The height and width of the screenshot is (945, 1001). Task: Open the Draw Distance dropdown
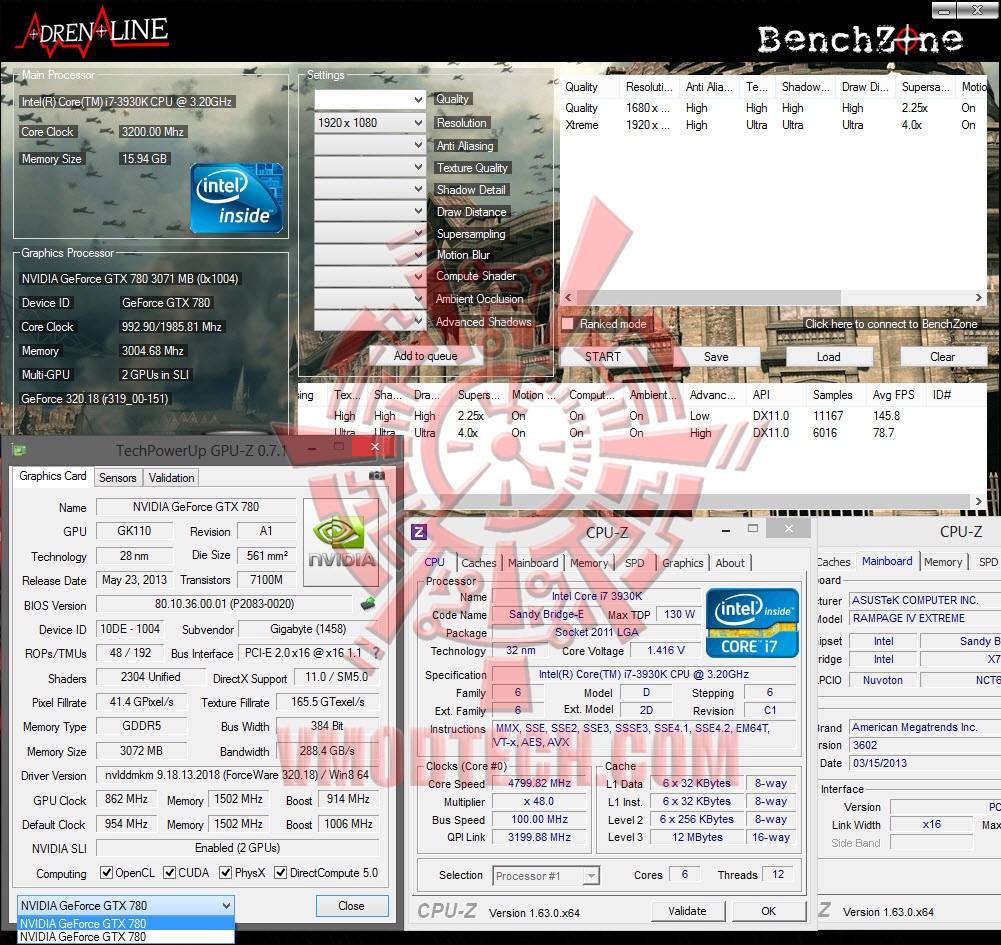370,211
